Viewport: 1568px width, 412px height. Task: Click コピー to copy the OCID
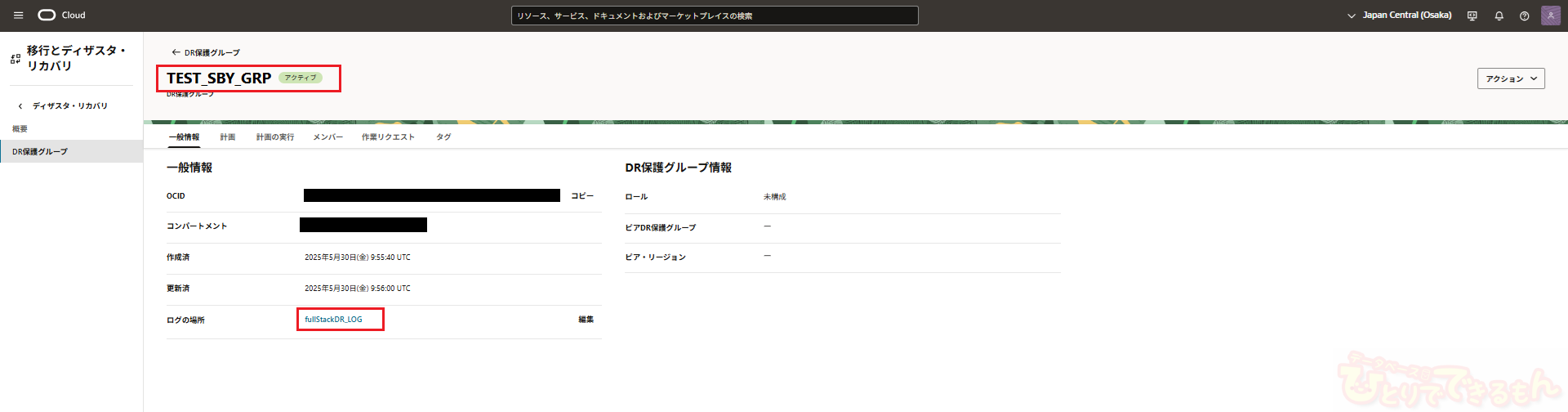(581, 196)
